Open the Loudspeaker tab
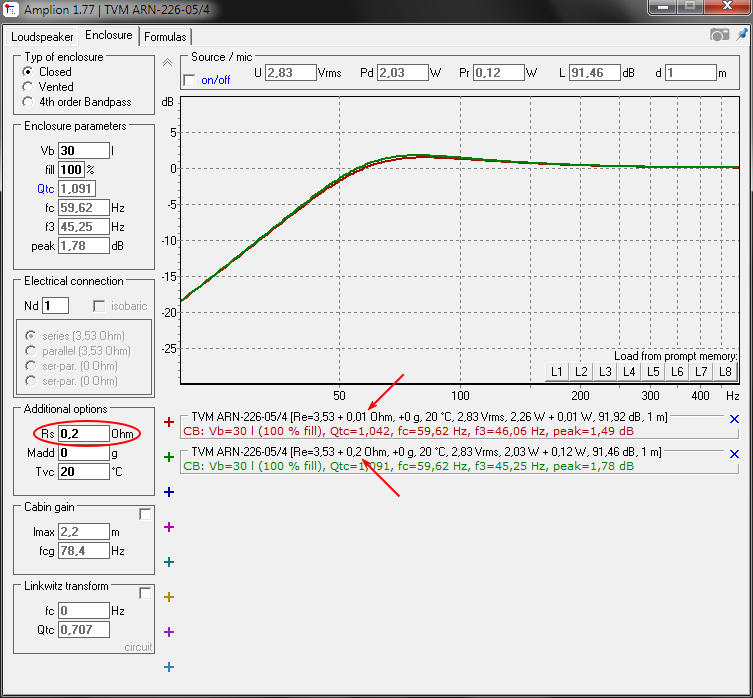 pyautogui.click(x=42, y=37)
